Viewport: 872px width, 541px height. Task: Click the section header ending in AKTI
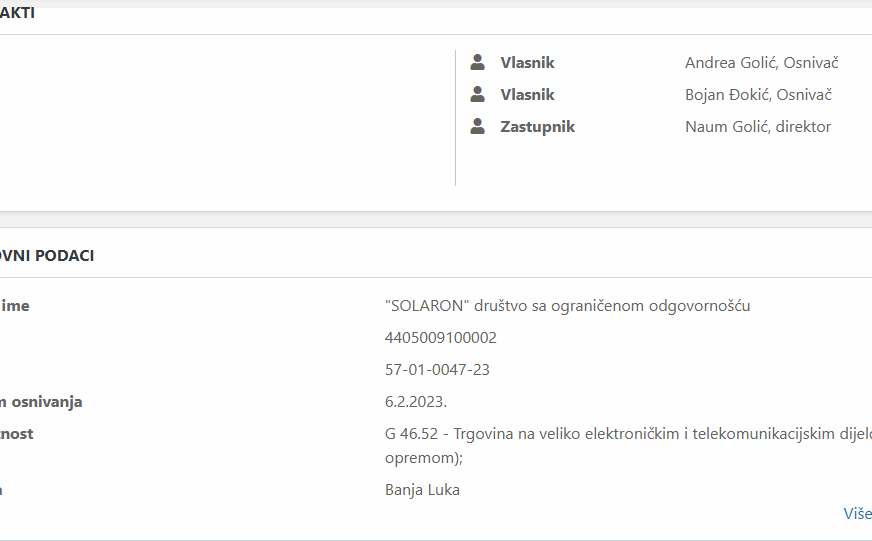point(17,14)
